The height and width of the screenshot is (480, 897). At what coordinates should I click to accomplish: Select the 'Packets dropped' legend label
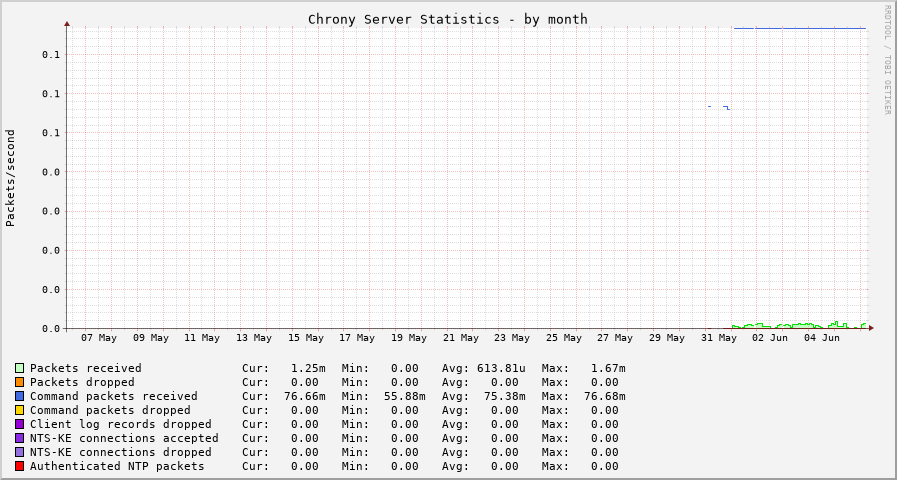pyautogui.click(x=82, y=382)
